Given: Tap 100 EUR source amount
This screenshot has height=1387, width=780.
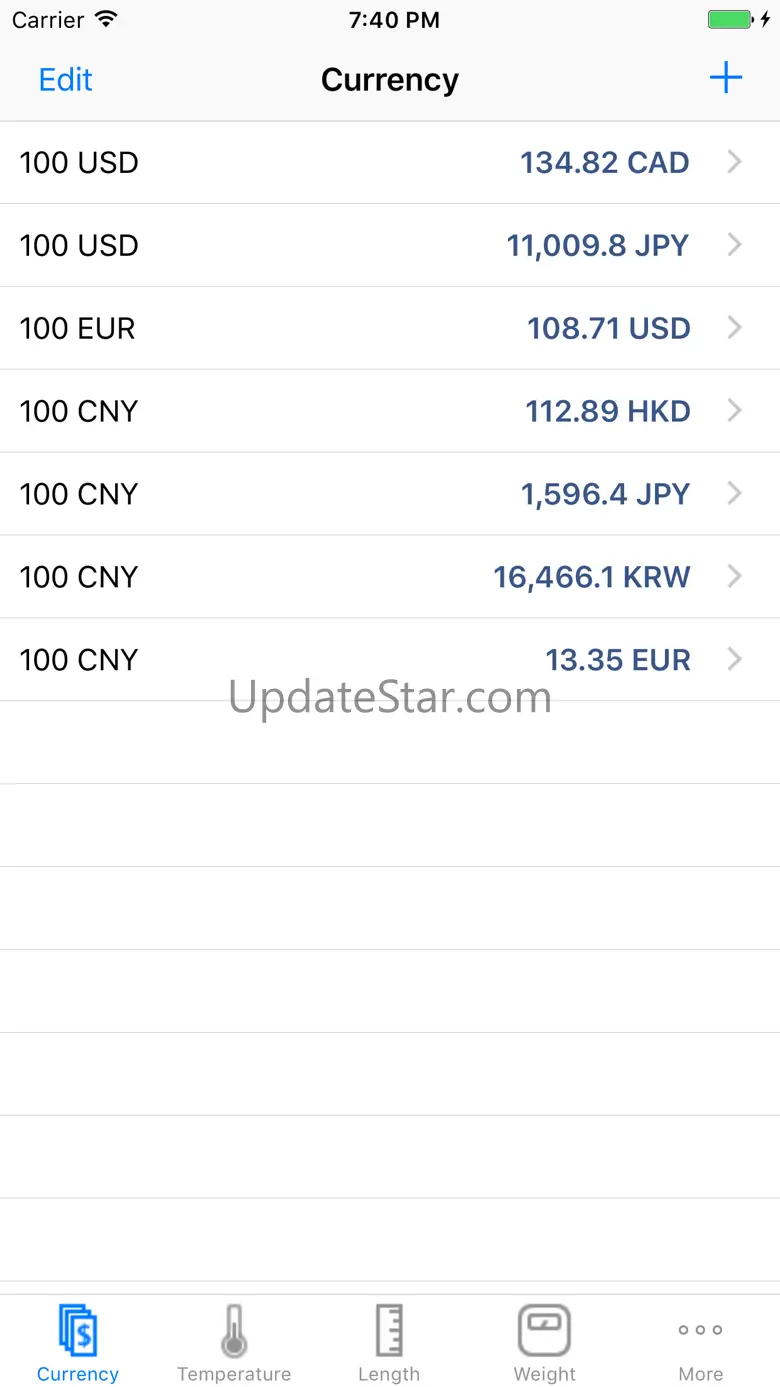Looking at the screenshot, I should 77,328.
